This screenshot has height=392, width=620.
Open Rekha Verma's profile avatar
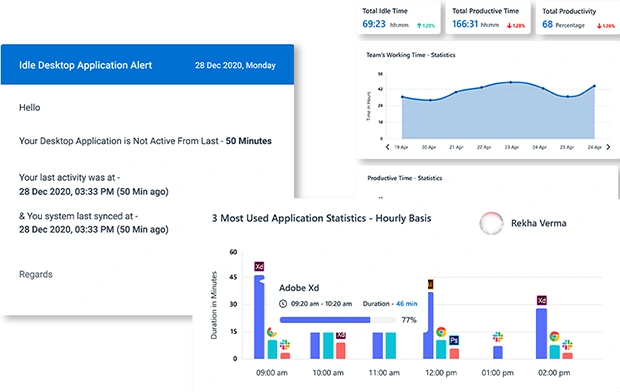(x=491, y=223)
